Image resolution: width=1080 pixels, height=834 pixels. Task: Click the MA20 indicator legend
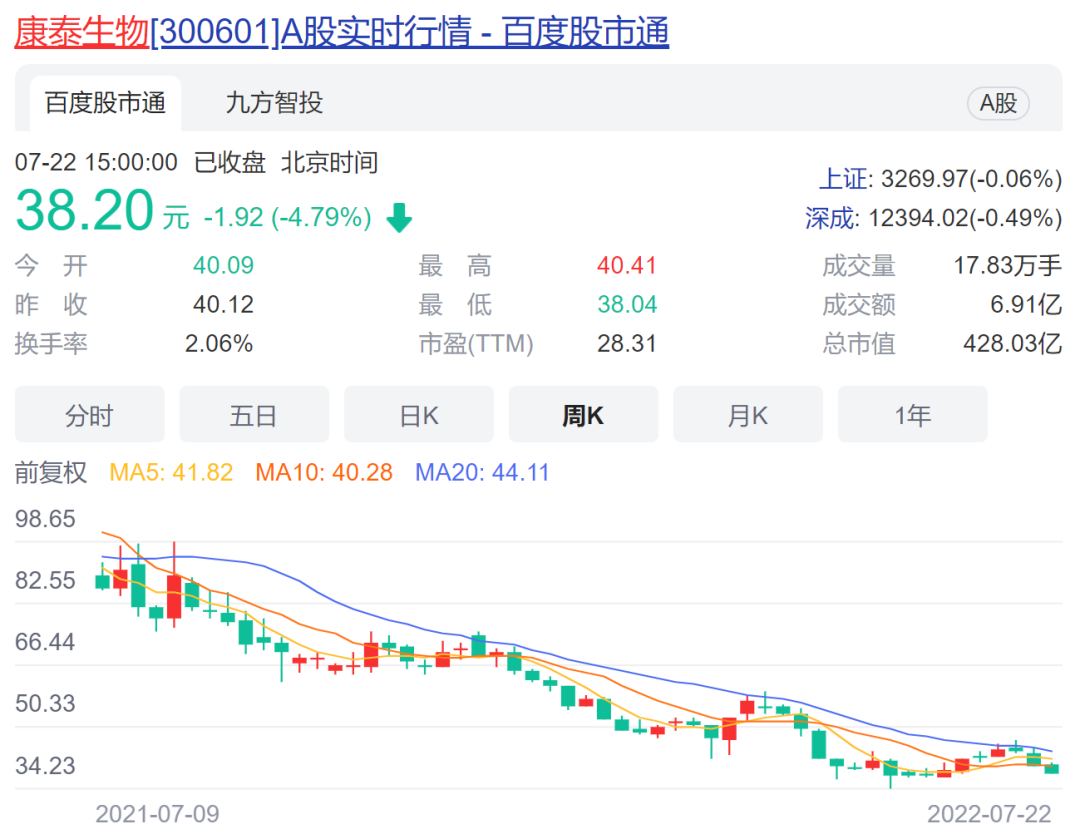point(482,473)
